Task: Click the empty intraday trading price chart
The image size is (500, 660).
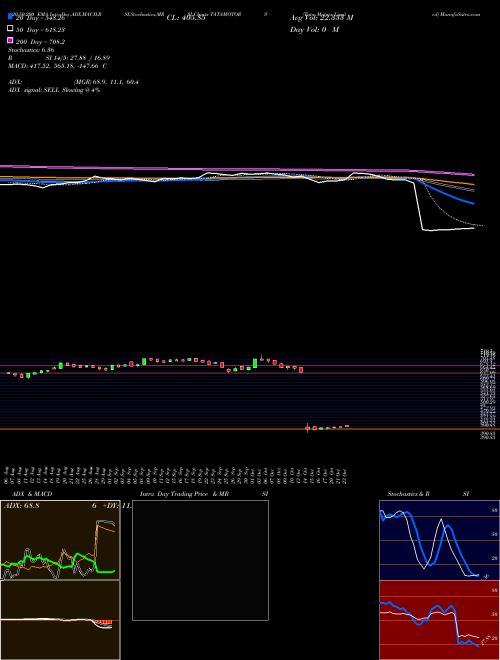Action: [x=200, y=560]
